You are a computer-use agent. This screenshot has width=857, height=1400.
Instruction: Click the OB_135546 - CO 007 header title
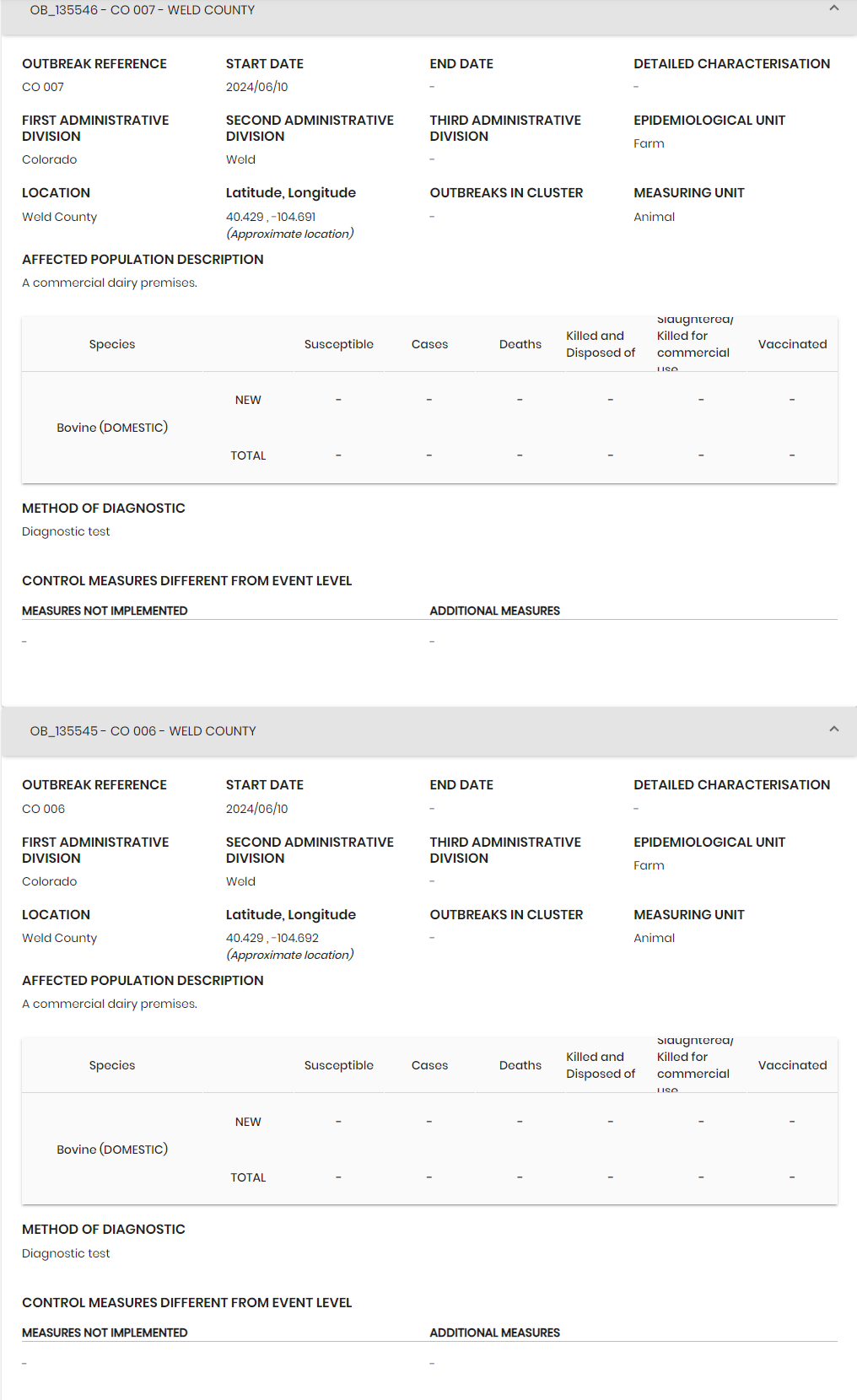pos(143,10)
